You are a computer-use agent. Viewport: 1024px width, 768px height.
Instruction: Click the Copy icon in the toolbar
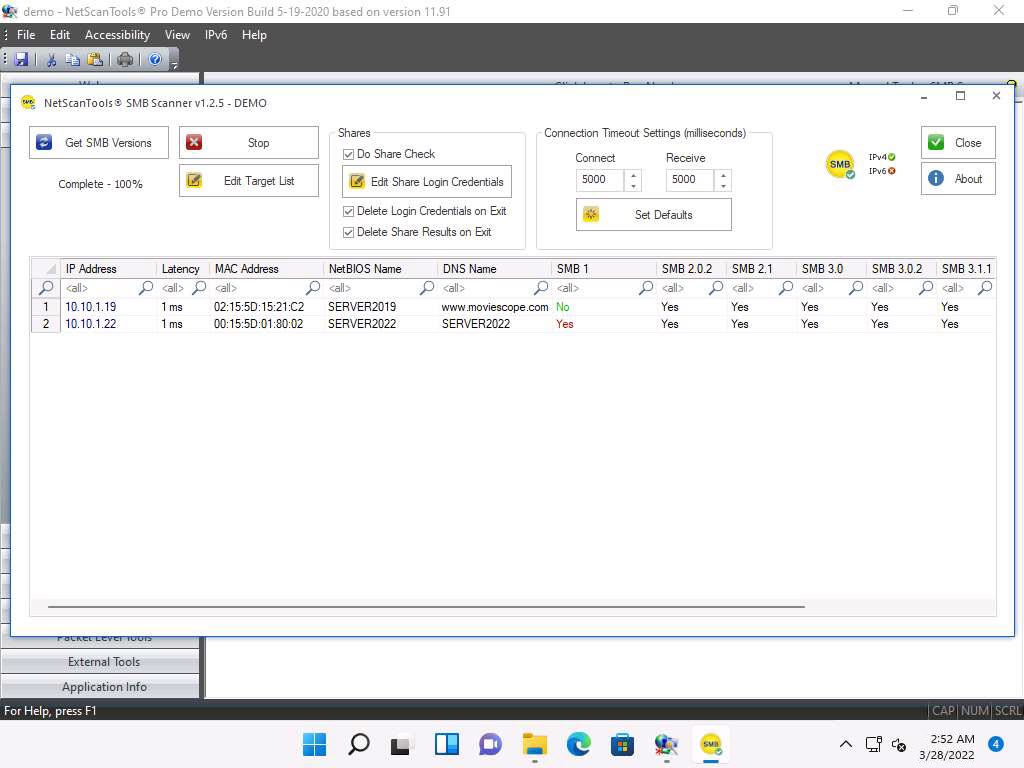click(x=73, y=60)
